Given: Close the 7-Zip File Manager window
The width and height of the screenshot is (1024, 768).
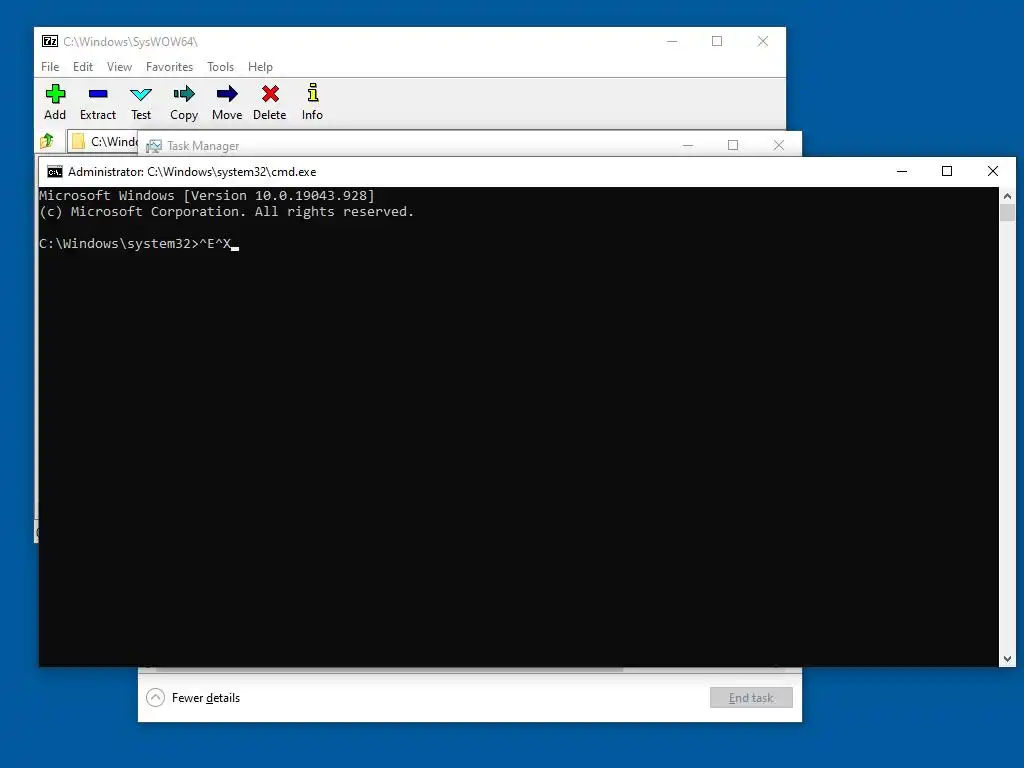Looking at the screenshot, I should [763, 41].
